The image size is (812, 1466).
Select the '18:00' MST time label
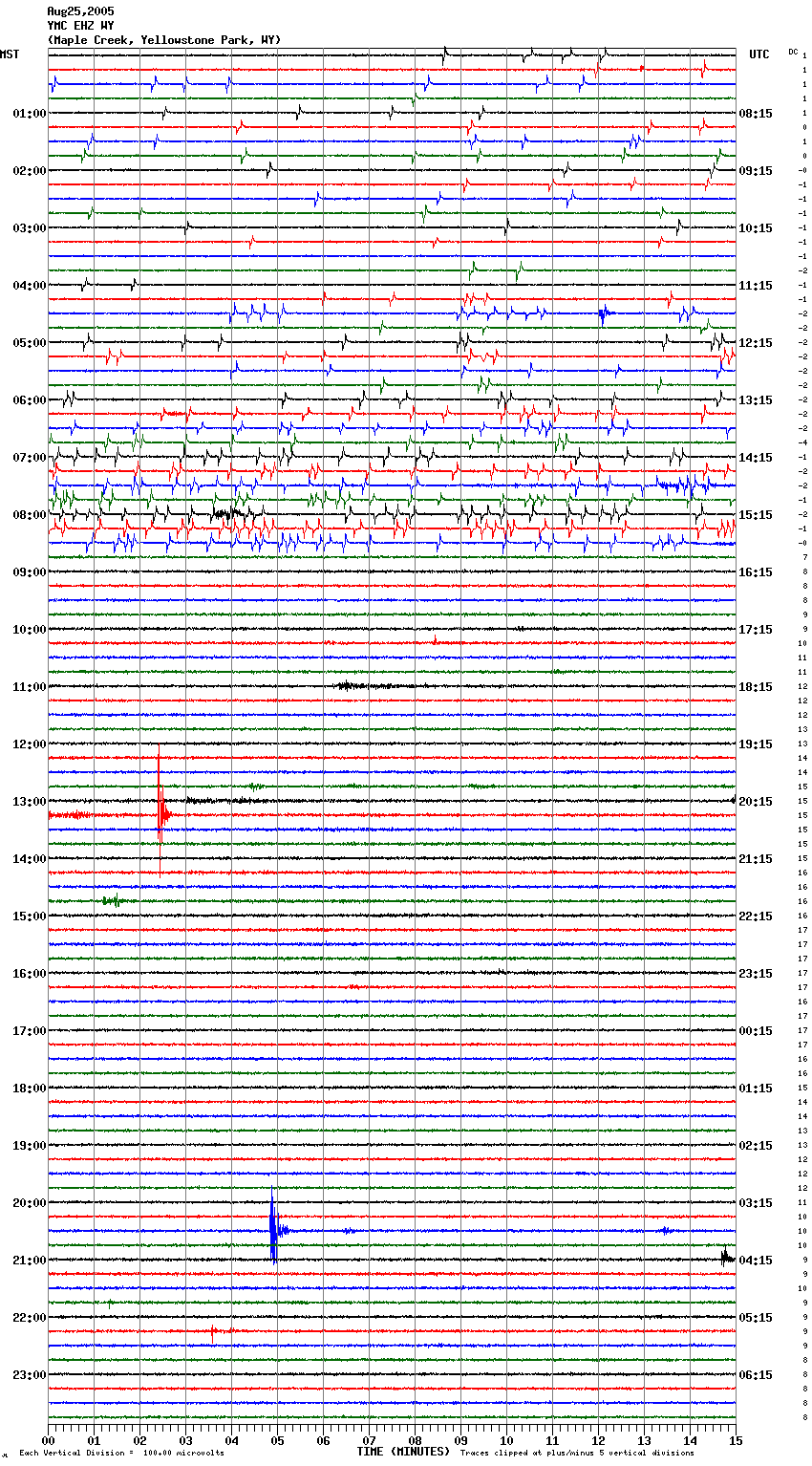coord(30,1089)
